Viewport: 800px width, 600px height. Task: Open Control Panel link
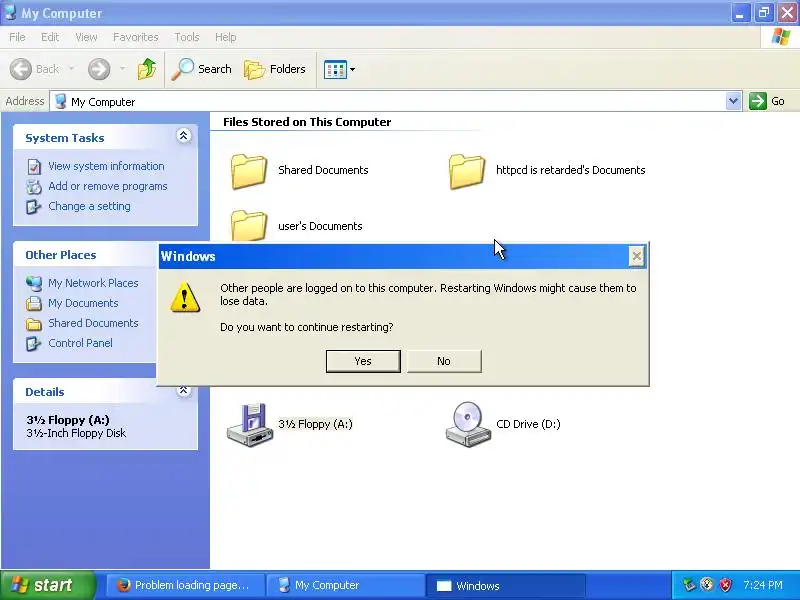pyautogui.click(x=80, y=343)
